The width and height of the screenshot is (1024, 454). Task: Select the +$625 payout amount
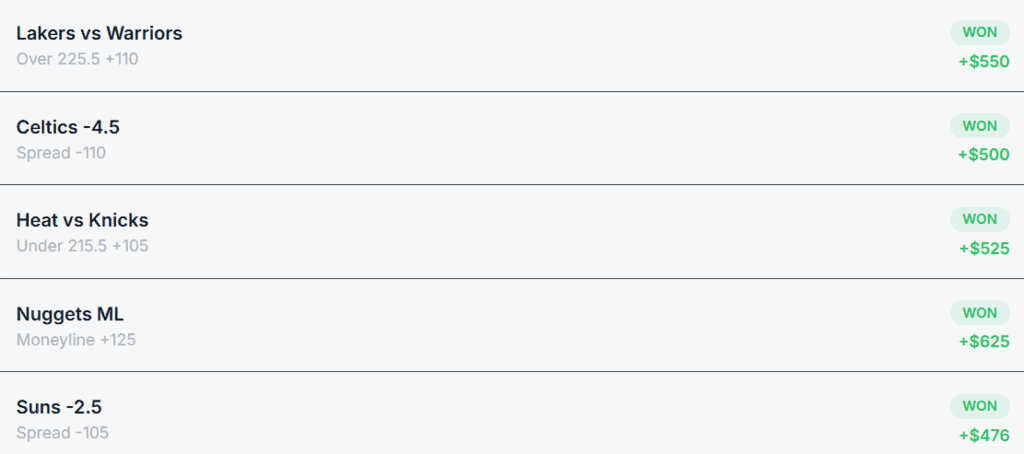(x=983, y=342)
